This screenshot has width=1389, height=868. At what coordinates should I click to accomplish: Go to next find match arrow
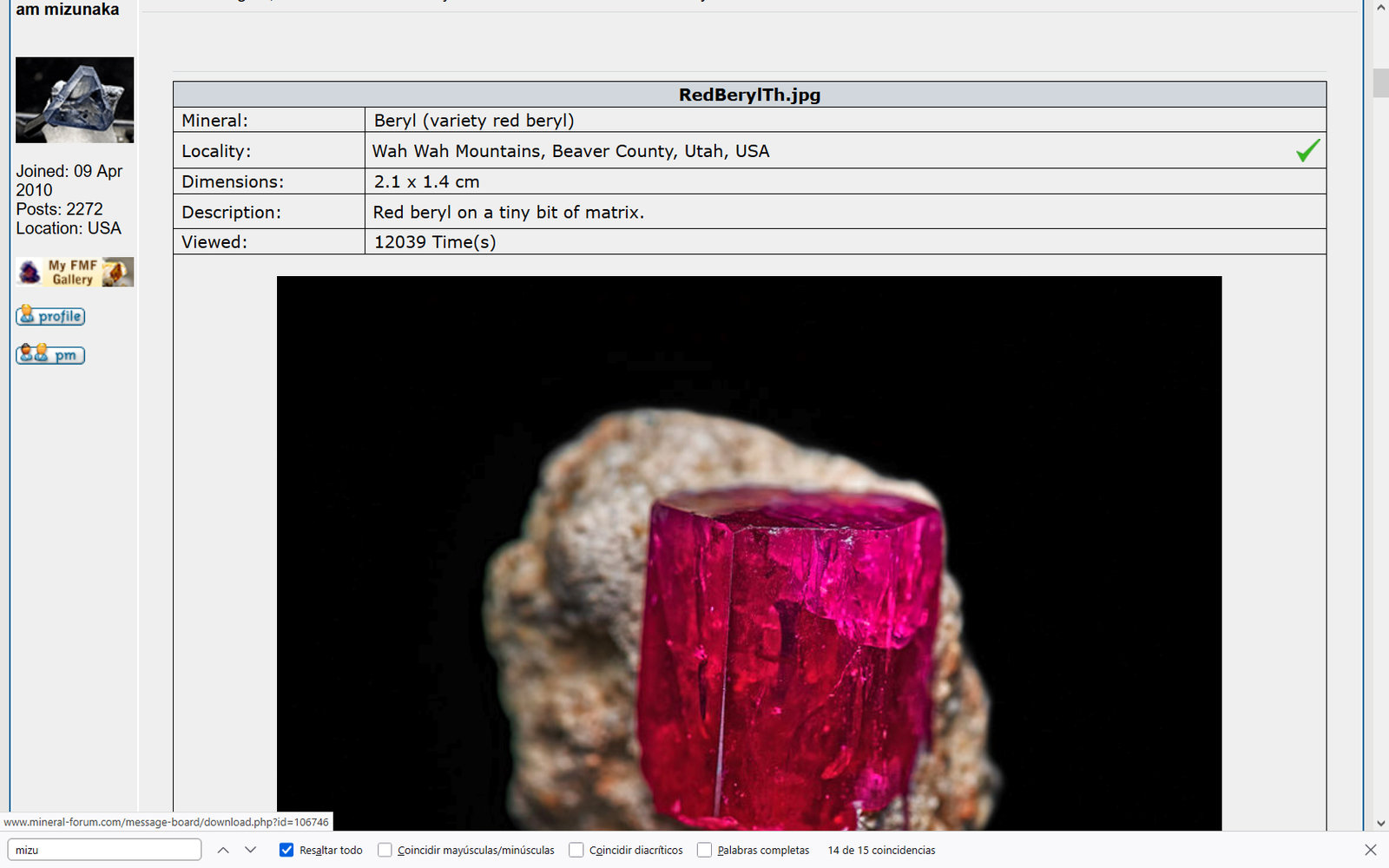[x=251, y=850]
